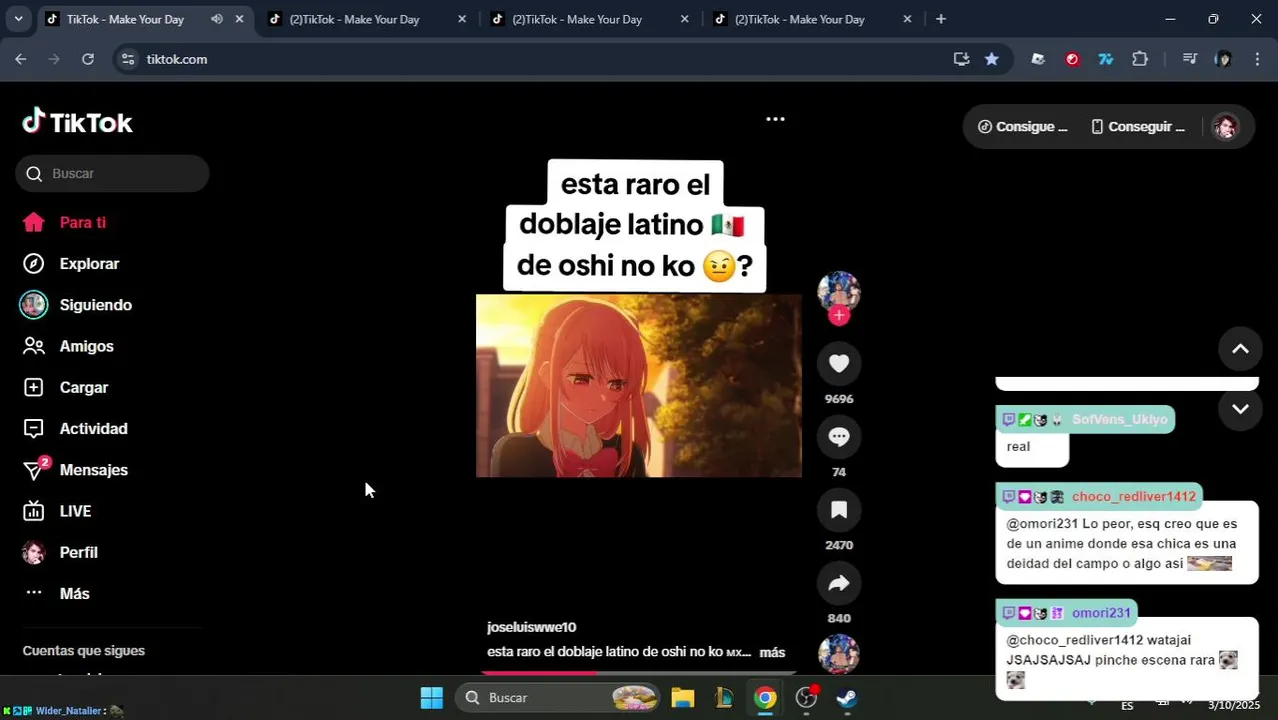
Task: Open comments via the speech bubble icon
Action: (839, 437)
